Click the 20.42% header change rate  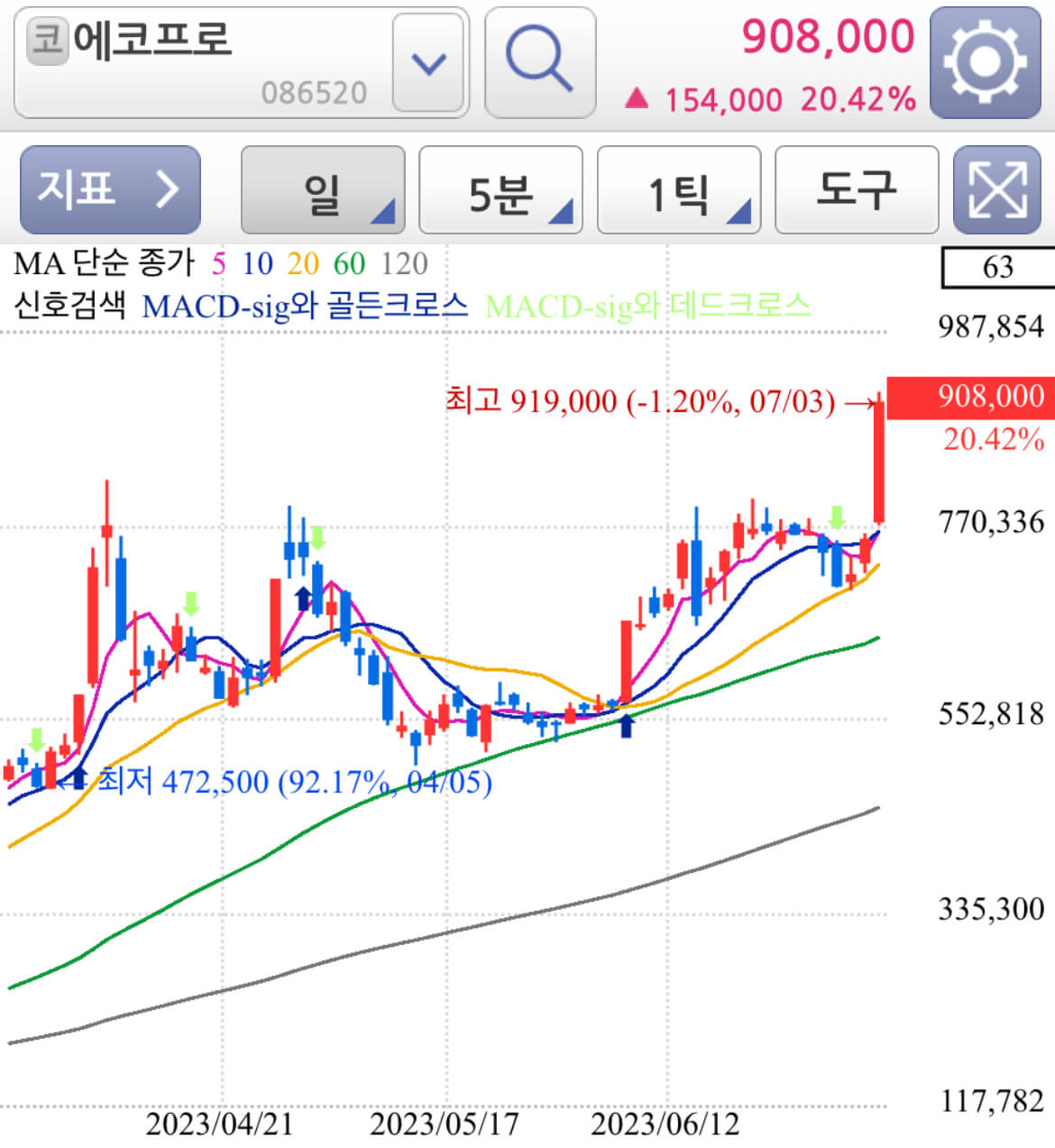click(x=858, y=99)
